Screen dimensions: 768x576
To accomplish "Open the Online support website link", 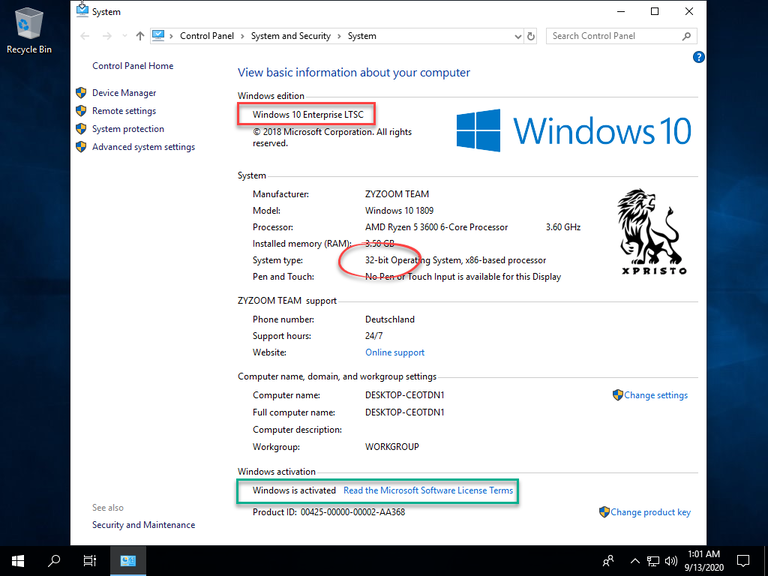I will click(x=395, y=353).
